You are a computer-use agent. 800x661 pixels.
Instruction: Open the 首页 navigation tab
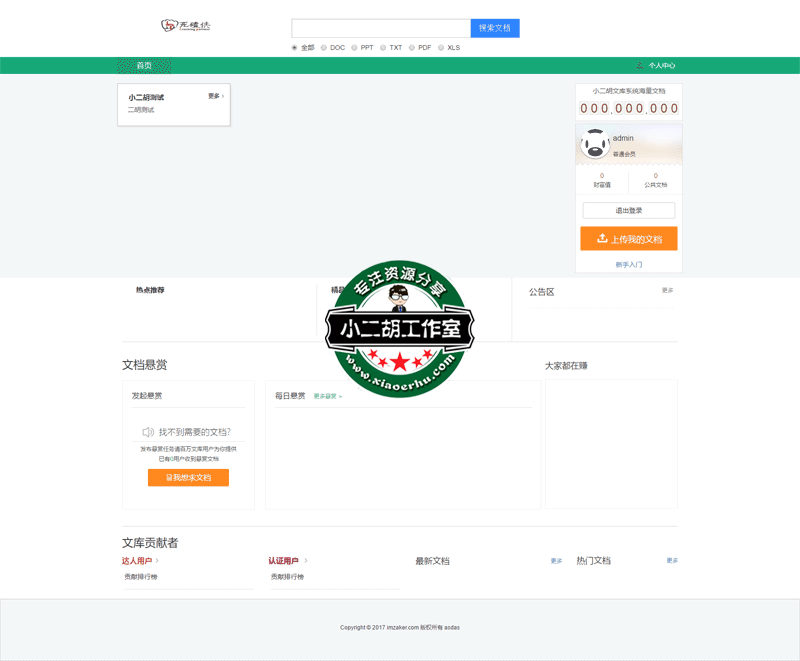(144, 66)
